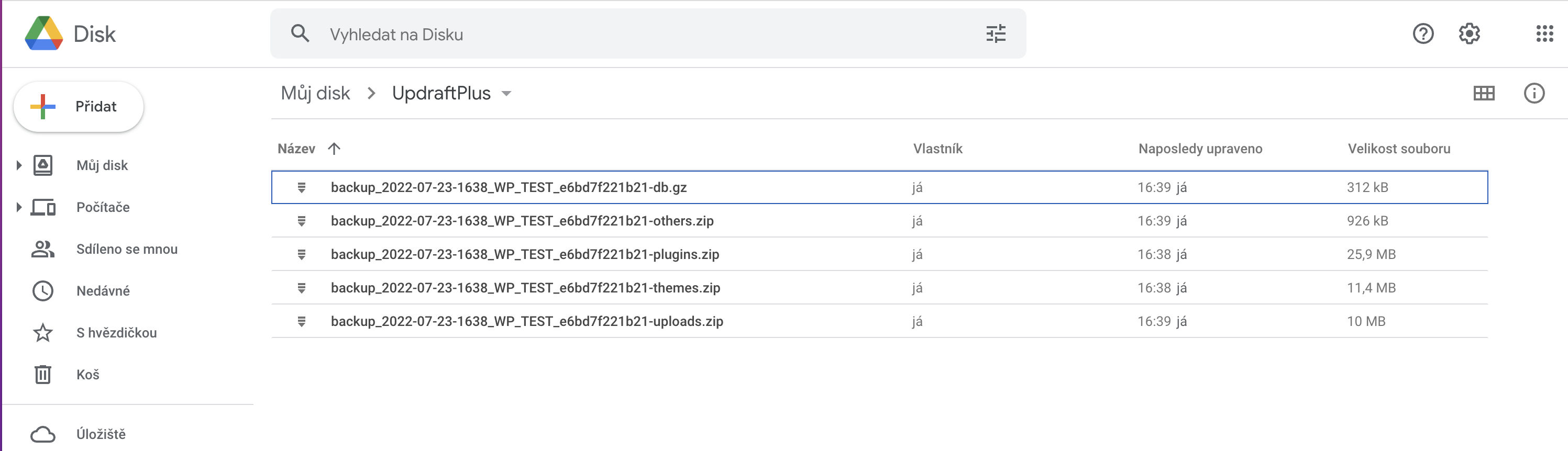
Task: Click owner já in db.gz row
Action: (918, 187)
